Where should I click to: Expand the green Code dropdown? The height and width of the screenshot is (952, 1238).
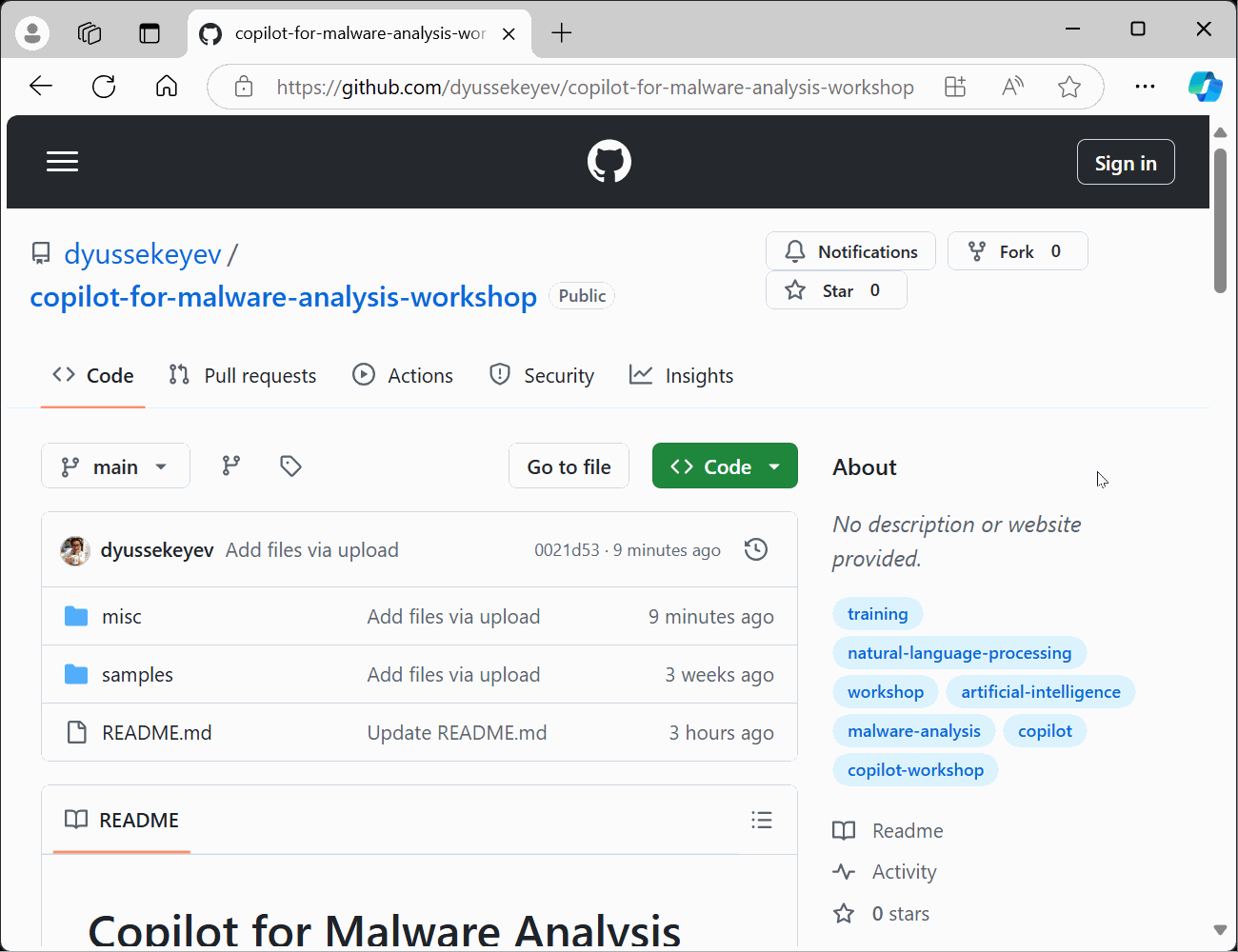pyautogui.click(x=725, y=466)
